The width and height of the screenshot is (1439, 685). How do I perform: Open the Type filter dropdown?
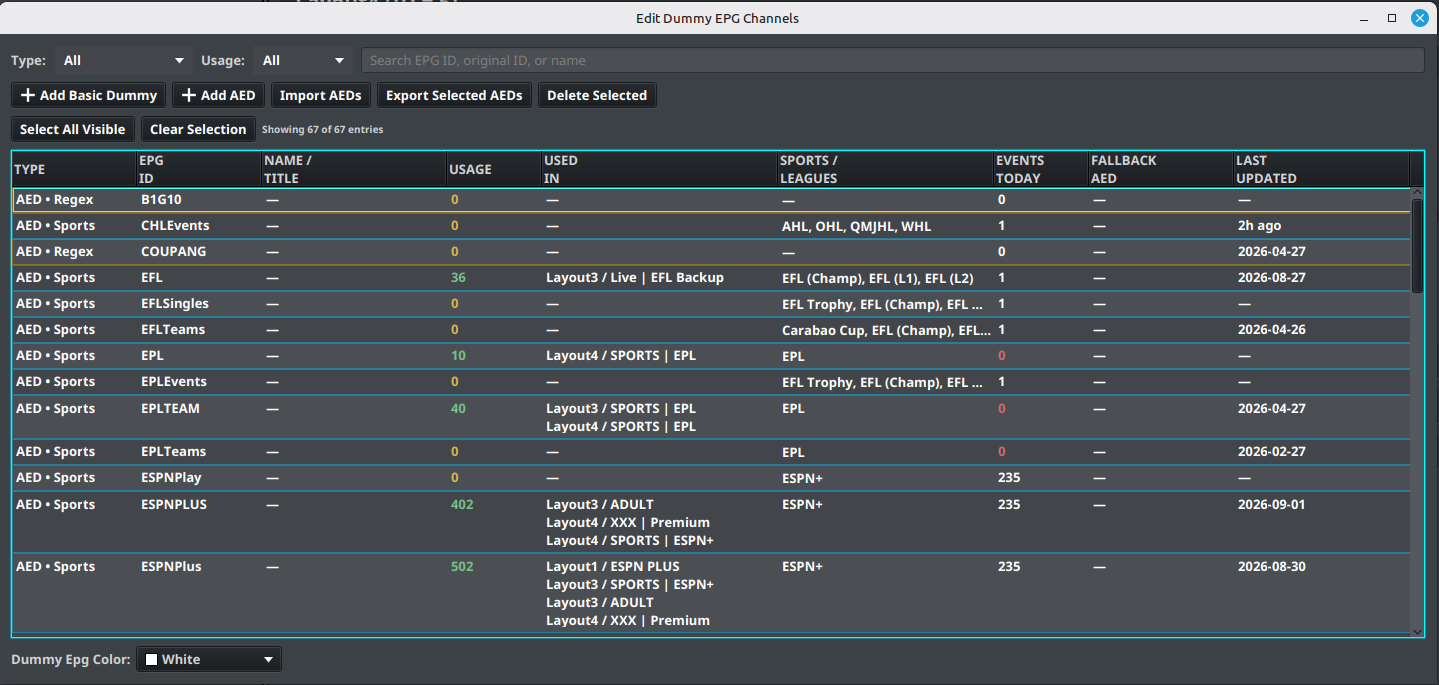pos(123,60)
